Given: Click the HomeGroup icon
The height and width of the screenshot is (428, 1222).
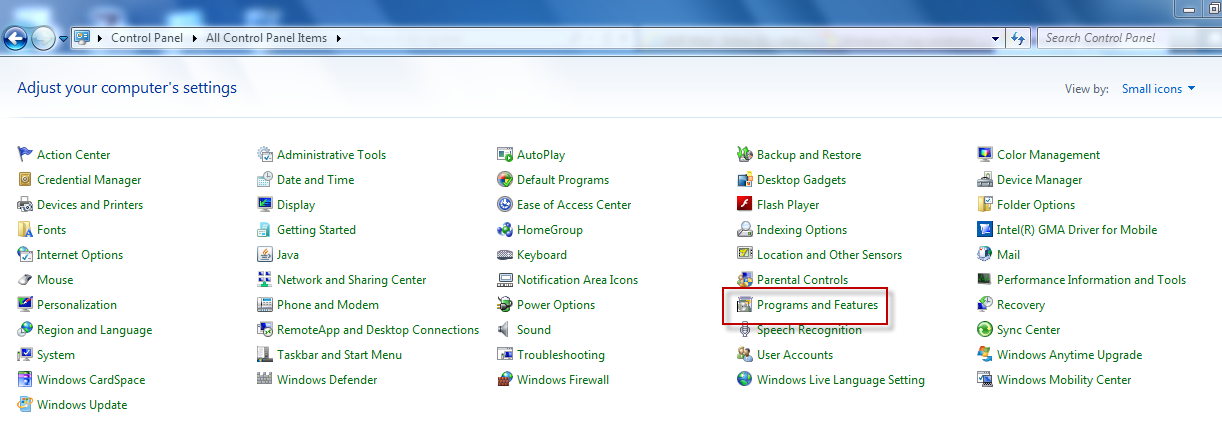Looking at the screenshot, I should point(505,229).
